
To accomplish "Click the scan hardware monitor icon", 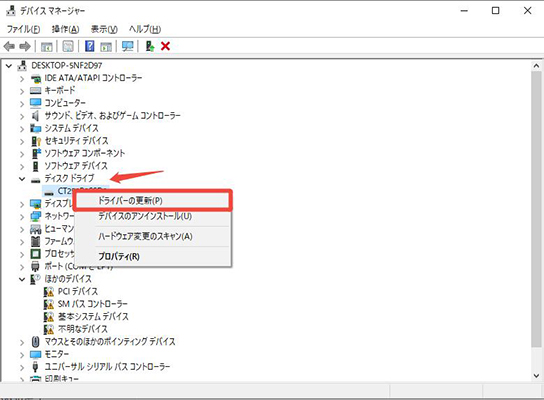I will [127, 46].
